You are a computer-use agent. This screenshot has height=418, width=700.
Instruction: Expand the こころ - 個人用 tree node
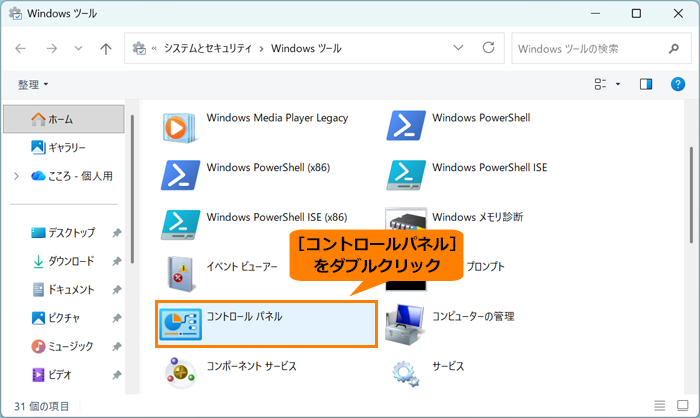point(16,176)
